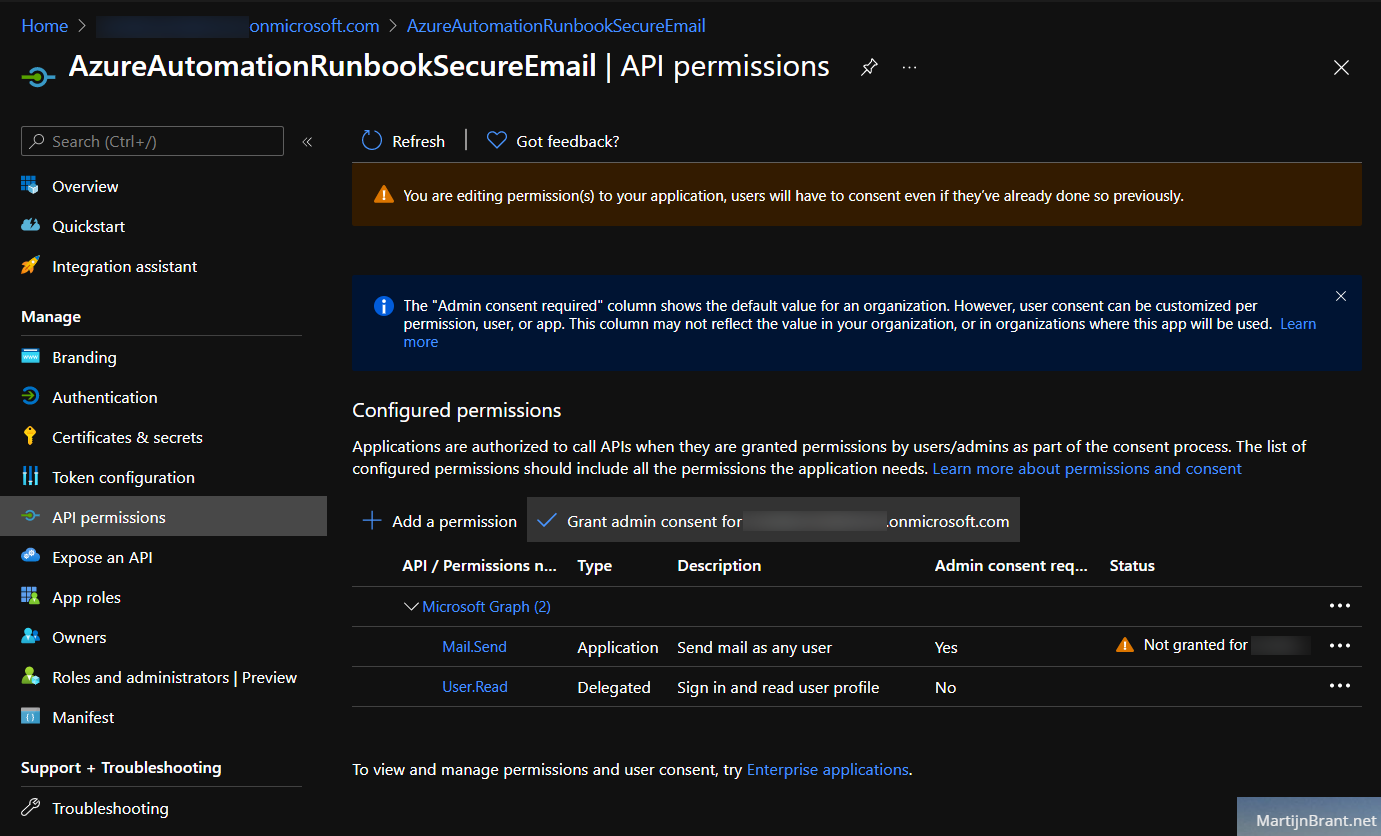Click the Search (Ctrl+/) input field
1381x836 pixels.
pyautogui.click(x=152, y=141)
